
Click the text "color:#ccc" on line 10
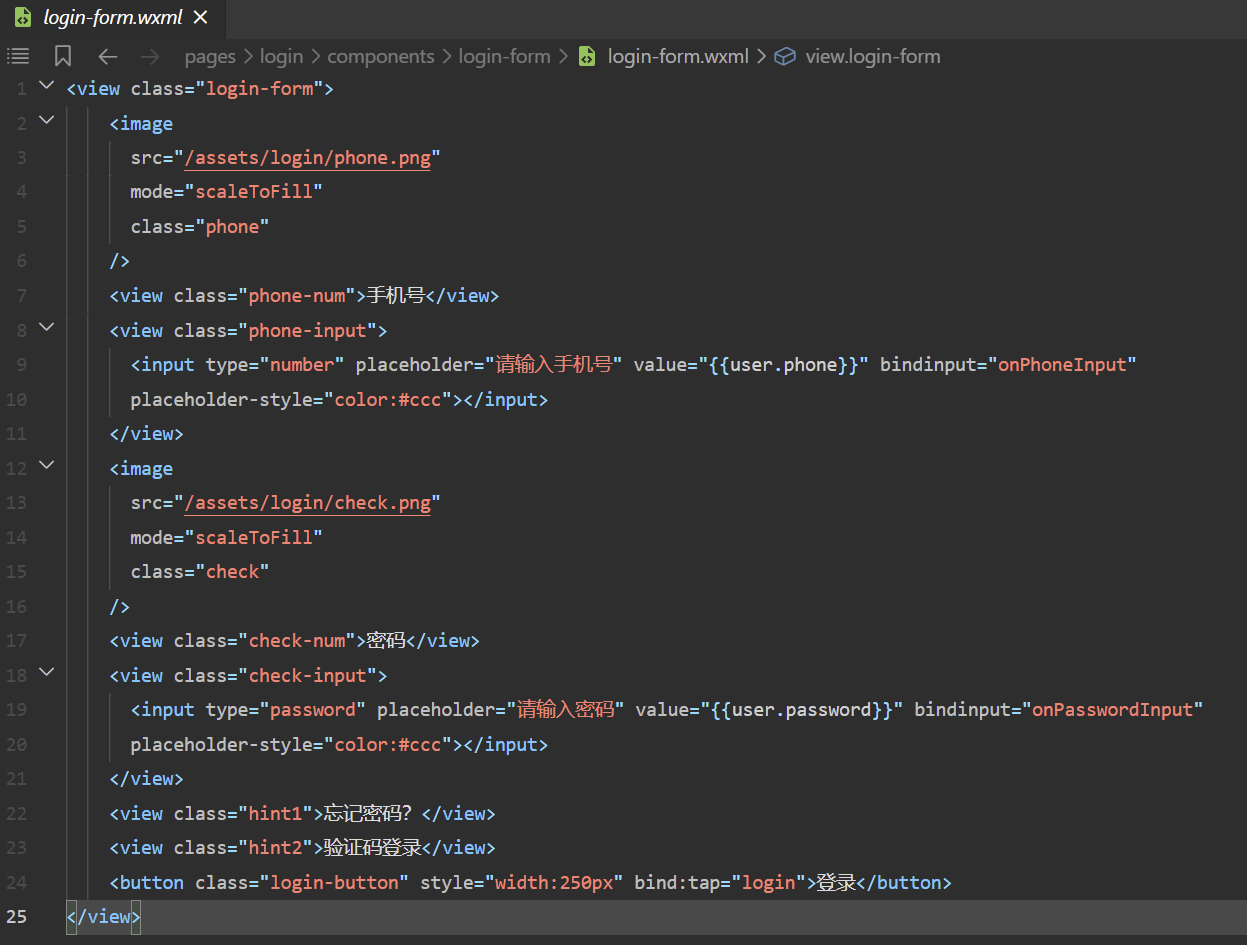pyautogui.click(x=388, y=400)
